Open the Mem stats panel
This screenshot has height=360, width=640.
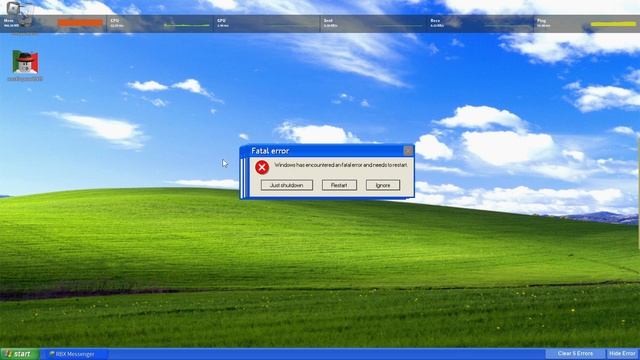tap(53, 23)
